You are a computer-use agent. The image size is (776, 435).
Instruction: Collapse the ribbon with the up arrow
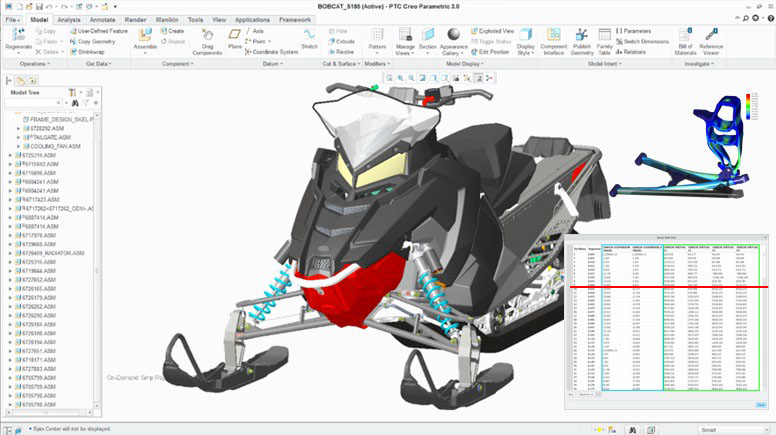737,18
